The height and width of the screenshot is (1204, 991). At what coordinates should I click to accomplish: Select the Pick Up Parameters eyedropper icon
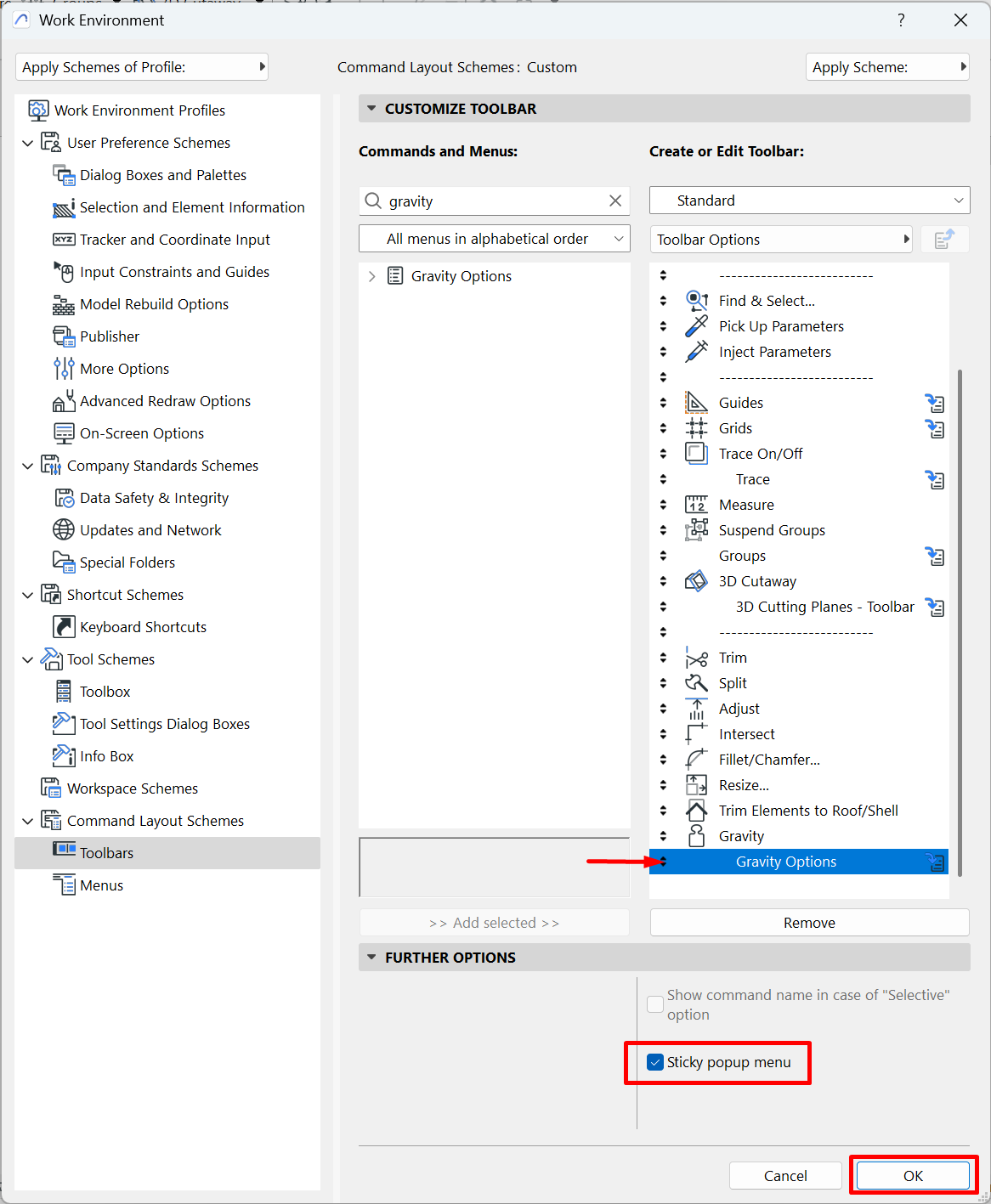pyautogui.click(x=696, y=326)
